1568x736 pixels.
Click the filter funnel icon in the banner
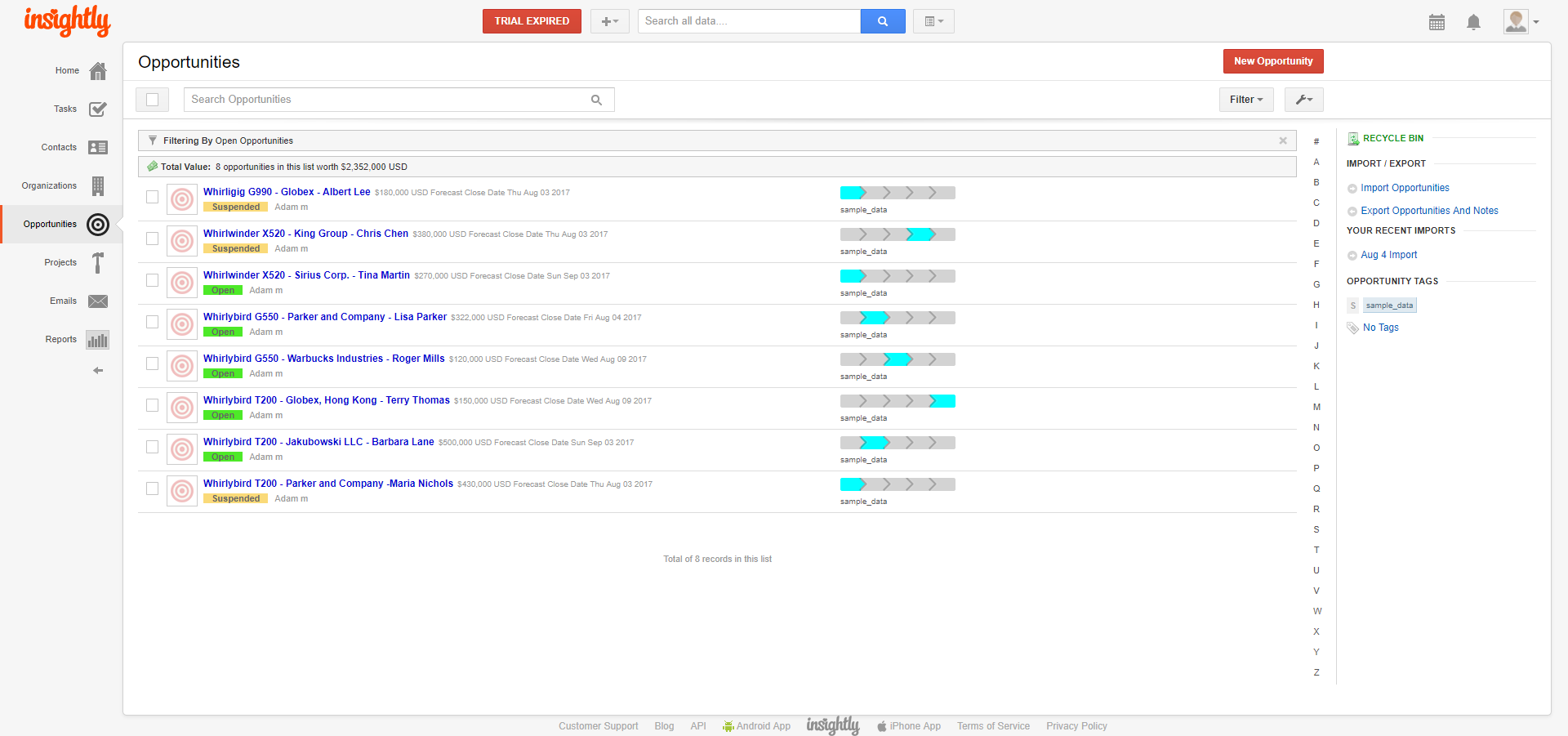click(x=153, y=141)
